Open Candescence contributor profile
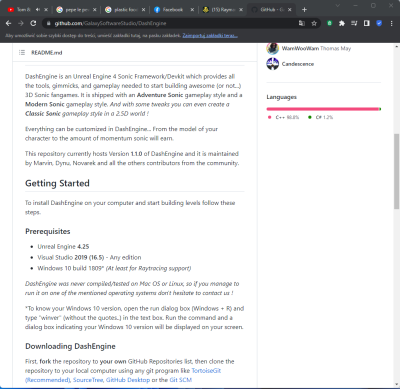The image size is (400, 389). (x=298, y=64)
